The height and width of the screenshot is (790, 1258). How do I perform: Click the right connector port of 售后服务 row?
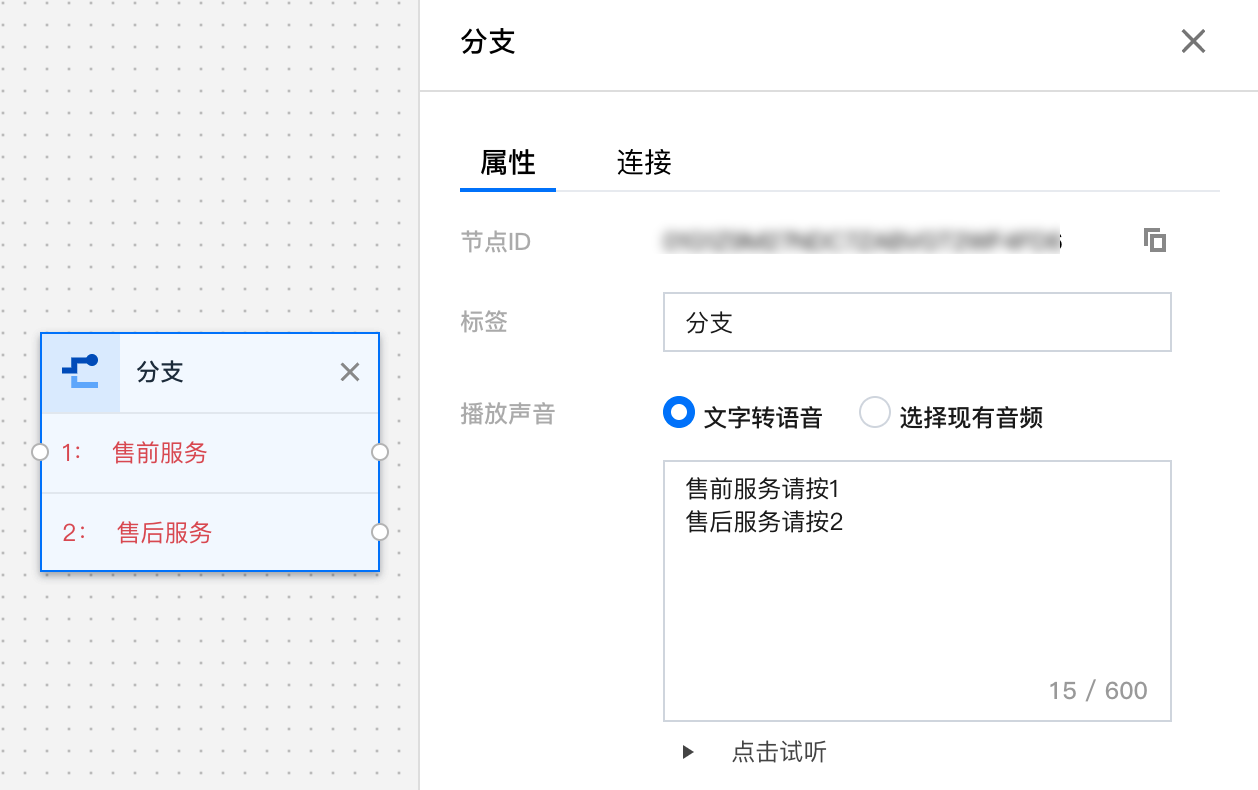[380, 532]
